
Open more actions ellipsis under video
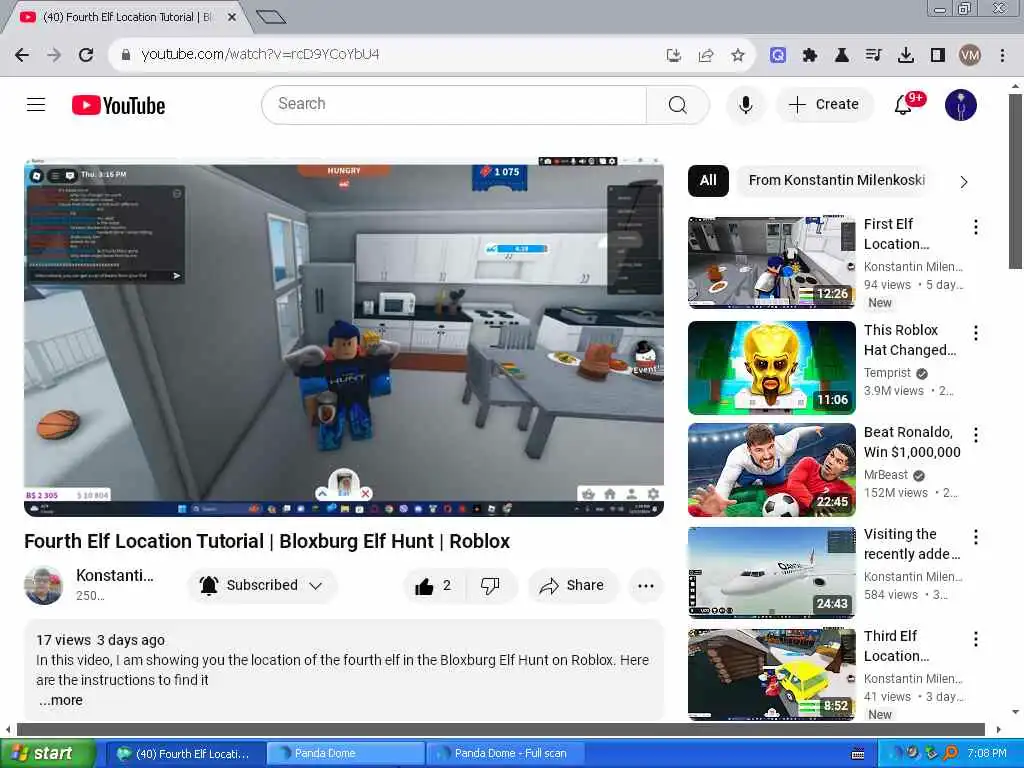[x=645, y=586]
